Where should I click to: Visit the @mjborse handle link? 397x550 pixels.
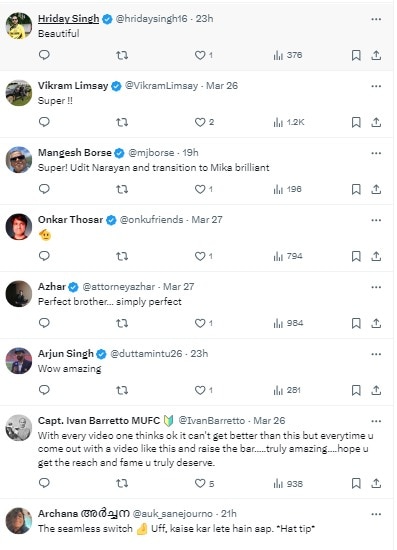(151, 153)
